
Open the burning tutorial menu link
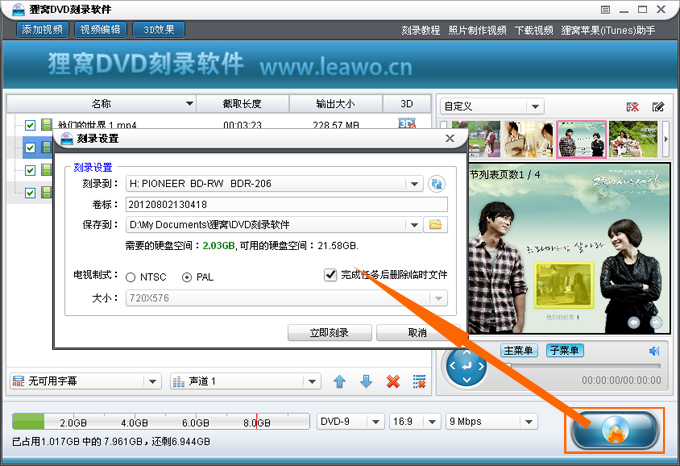click(421, 30)
